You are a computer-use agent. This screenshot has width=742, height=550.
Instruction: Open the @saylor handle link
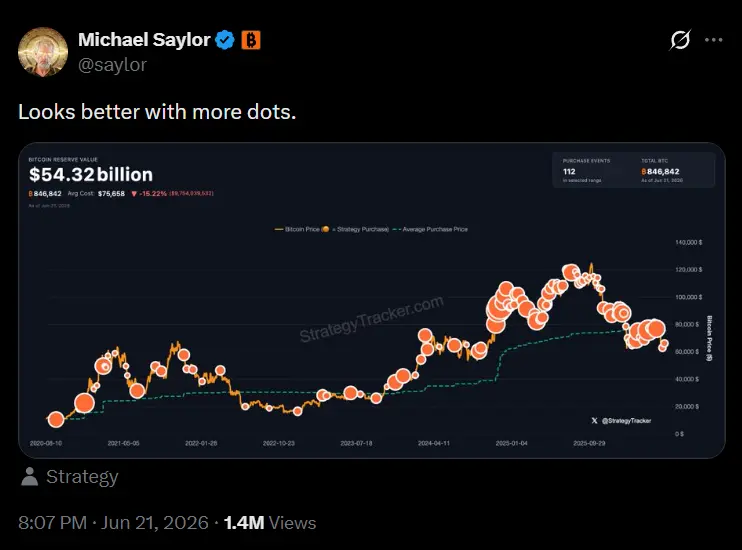(113, 65)
